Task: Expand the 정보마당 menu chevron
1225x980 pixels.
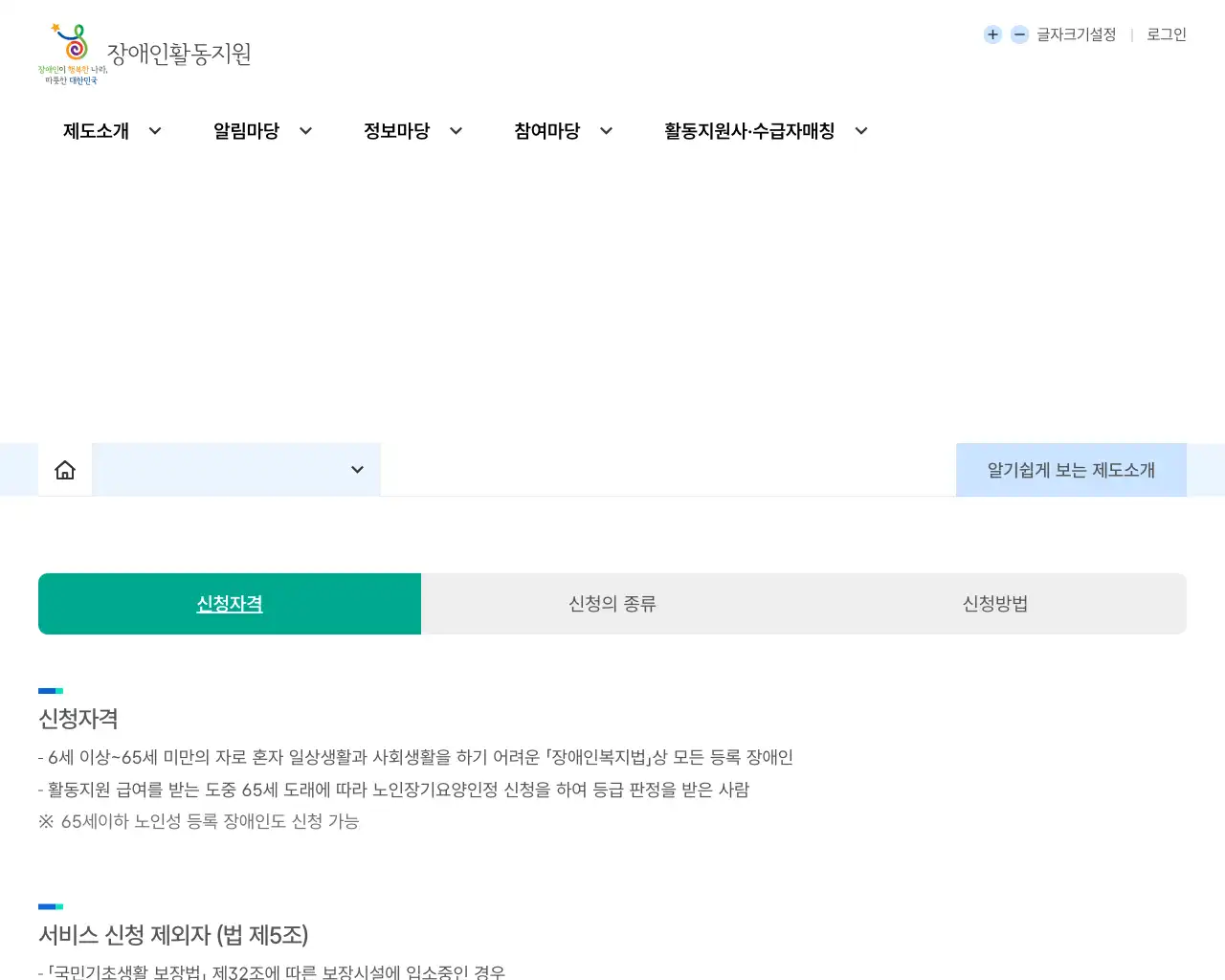Action: tap(456, 131)
